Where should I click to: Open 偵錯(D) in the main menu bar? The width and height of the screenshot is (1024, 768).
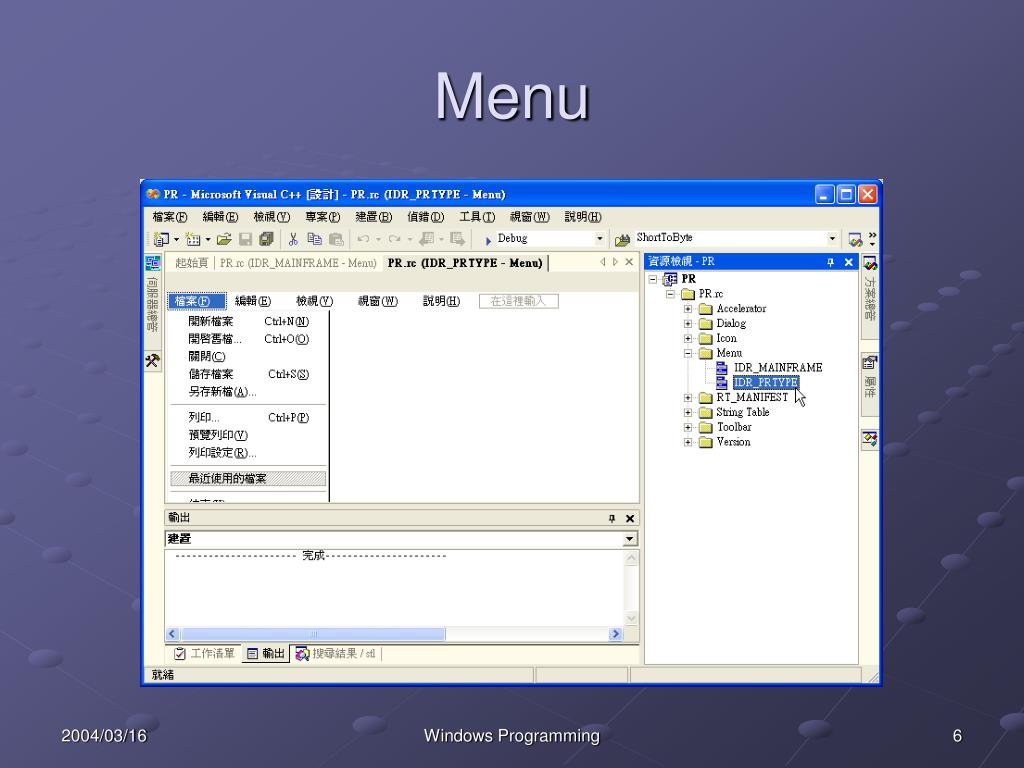click(x=425, y=217)
